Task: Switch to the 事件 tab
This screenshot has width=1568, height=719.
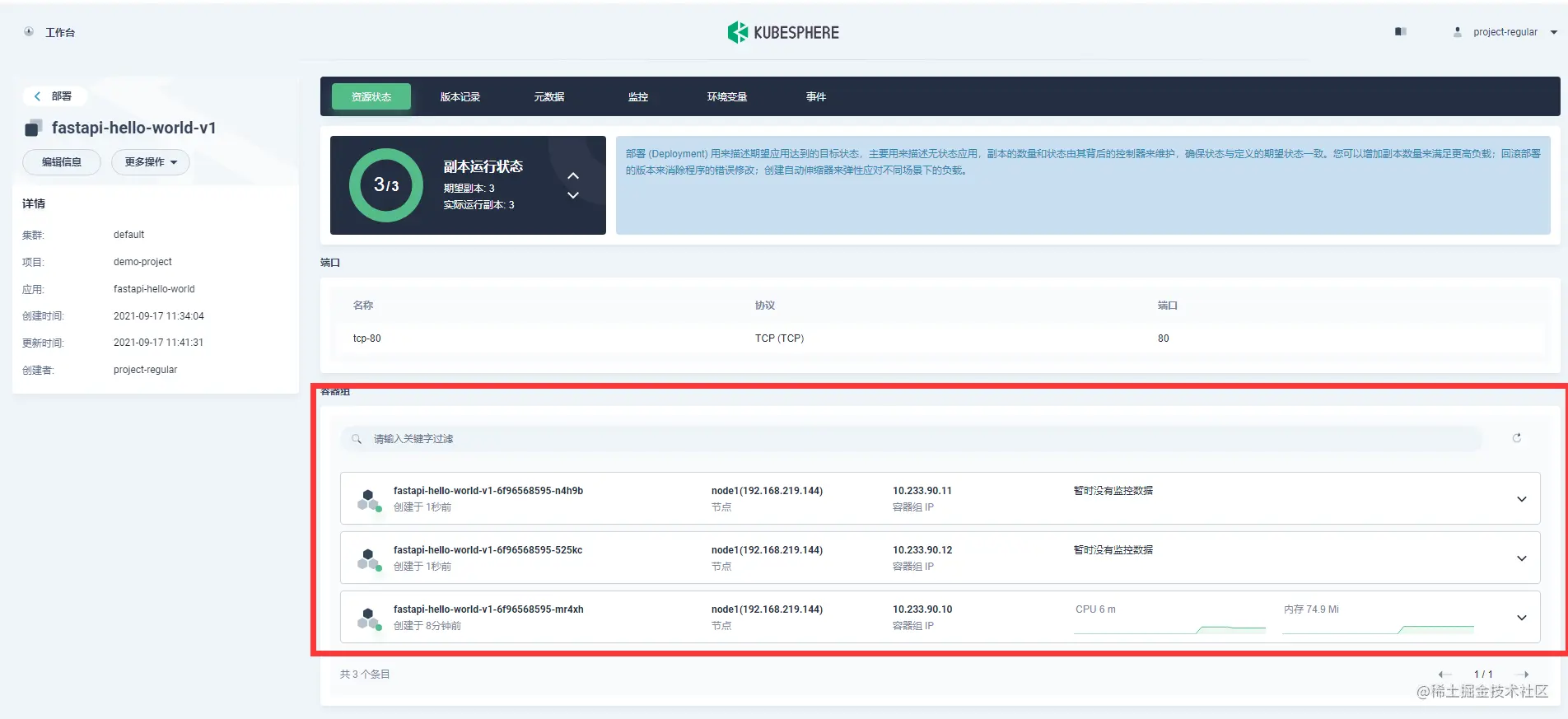Action: tap(816, 97)
